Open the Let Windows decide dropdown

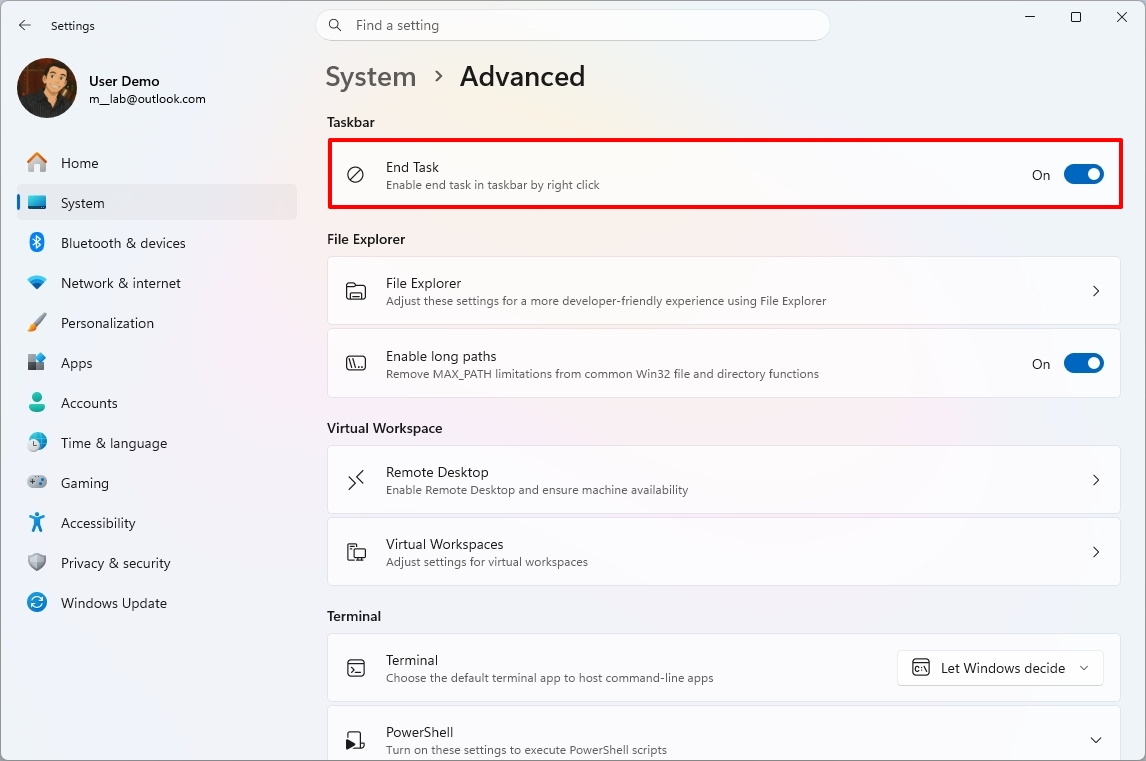coord(1000,668)
